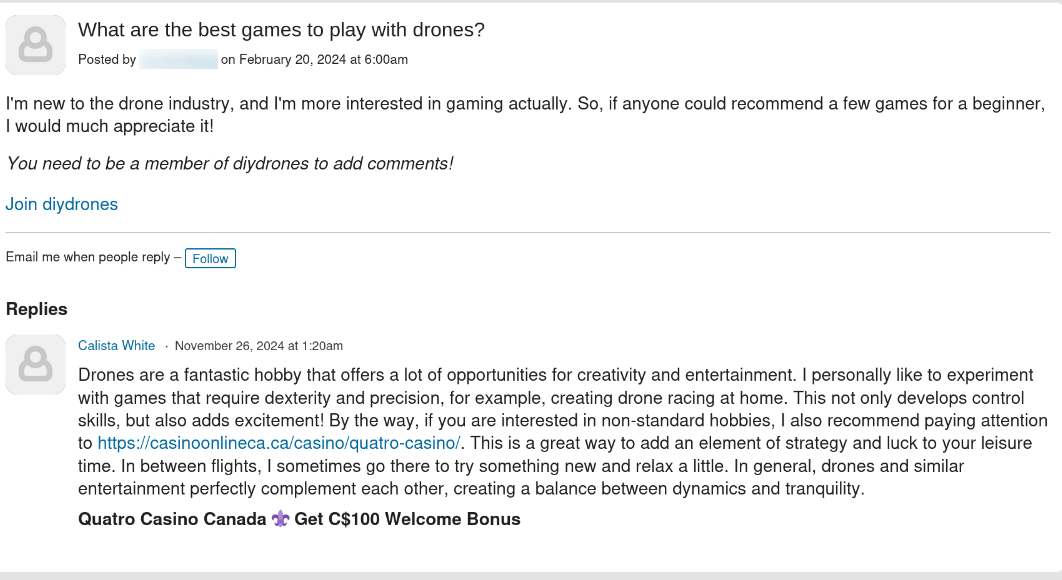The image size is (1062, 580).
Task: Click the italic membership required notice
Action: 230,163
